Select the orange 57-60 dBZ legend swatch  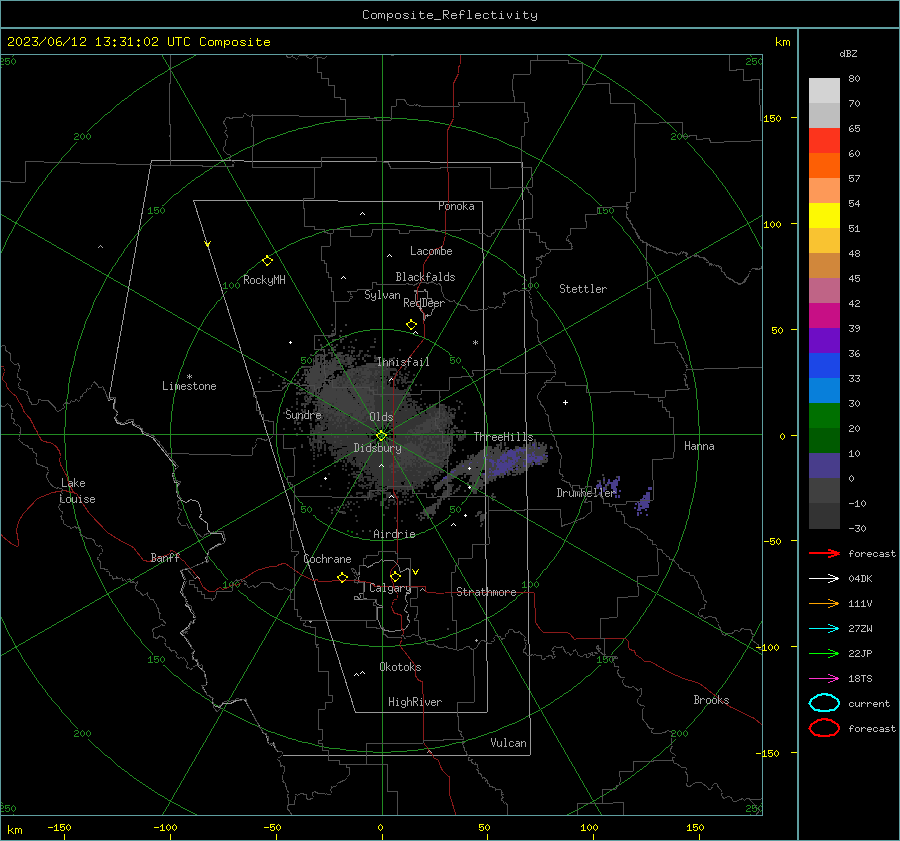point(824,166)
